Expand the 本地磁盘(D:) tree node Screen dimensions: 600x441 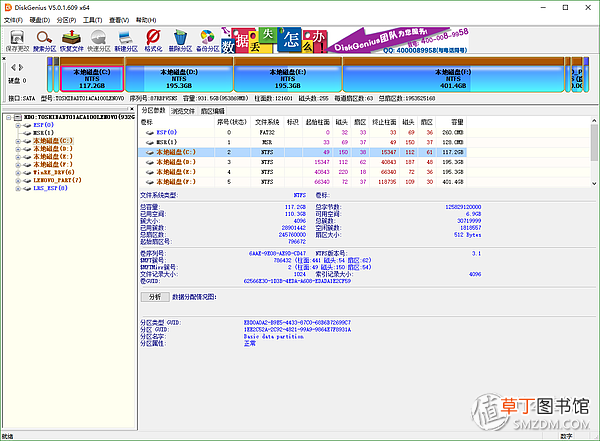click(x=18, y=149)
